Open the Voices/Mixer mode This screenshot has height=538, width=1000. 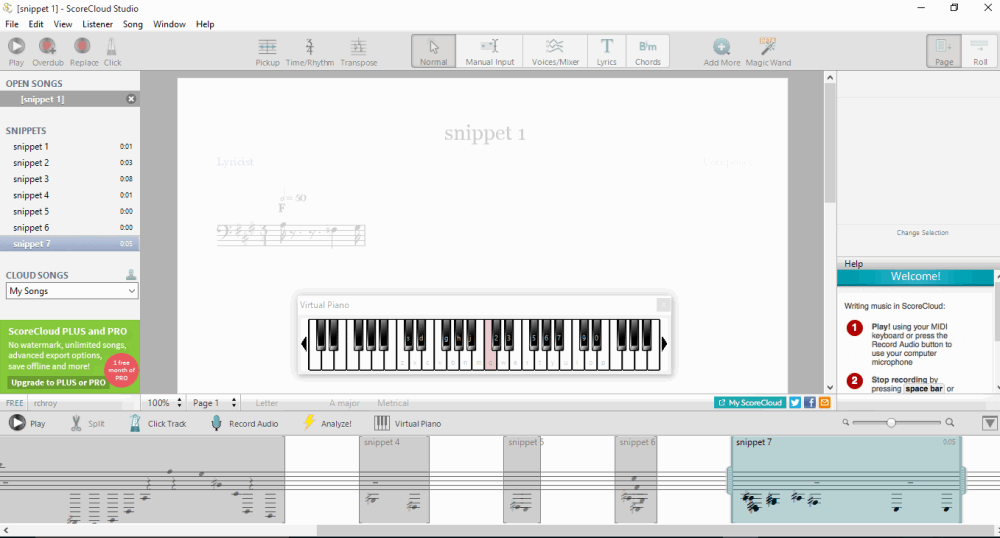tap(555, 51)
